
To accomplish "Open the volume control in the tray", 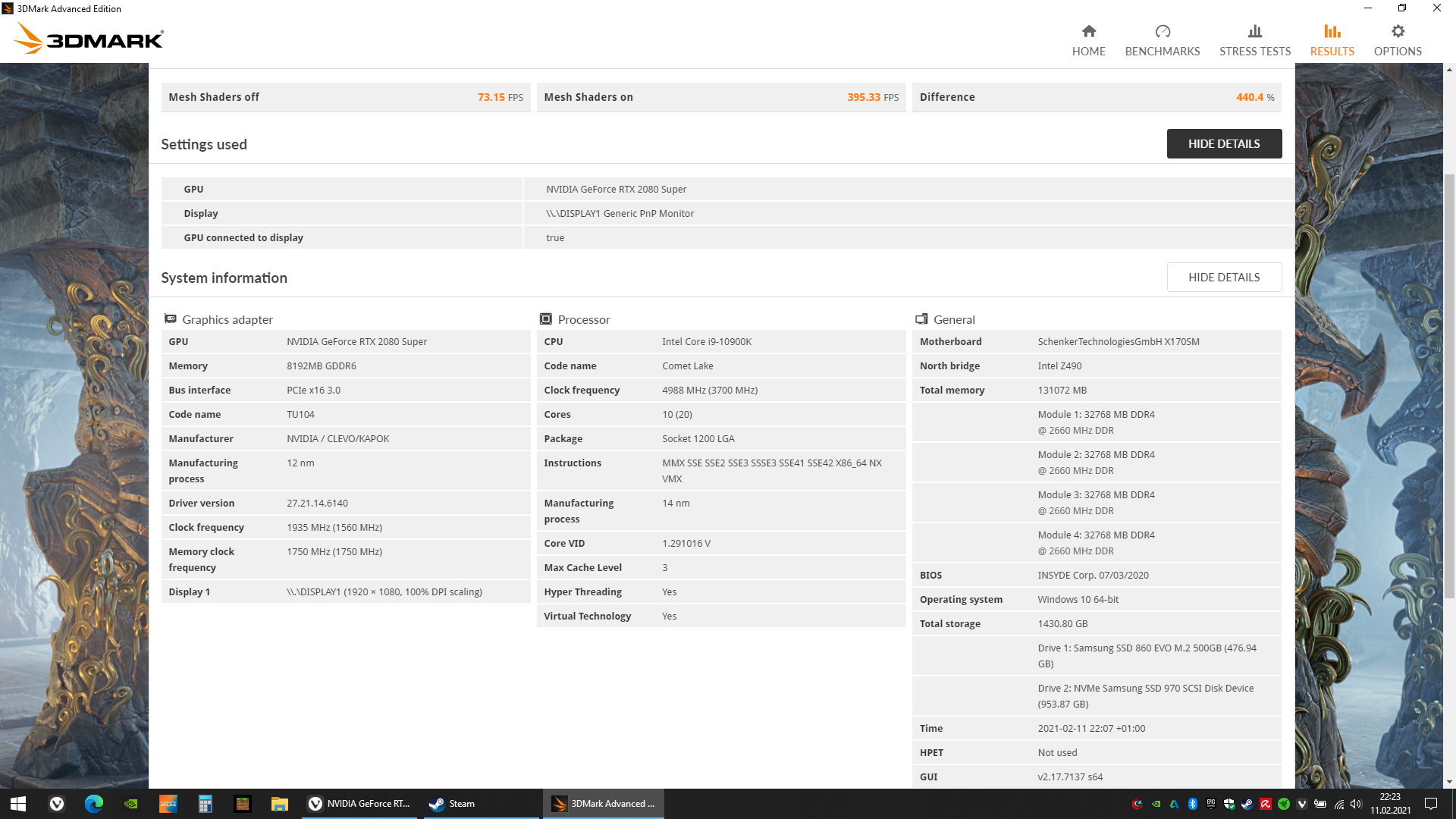I will [x=1356, y=804].
